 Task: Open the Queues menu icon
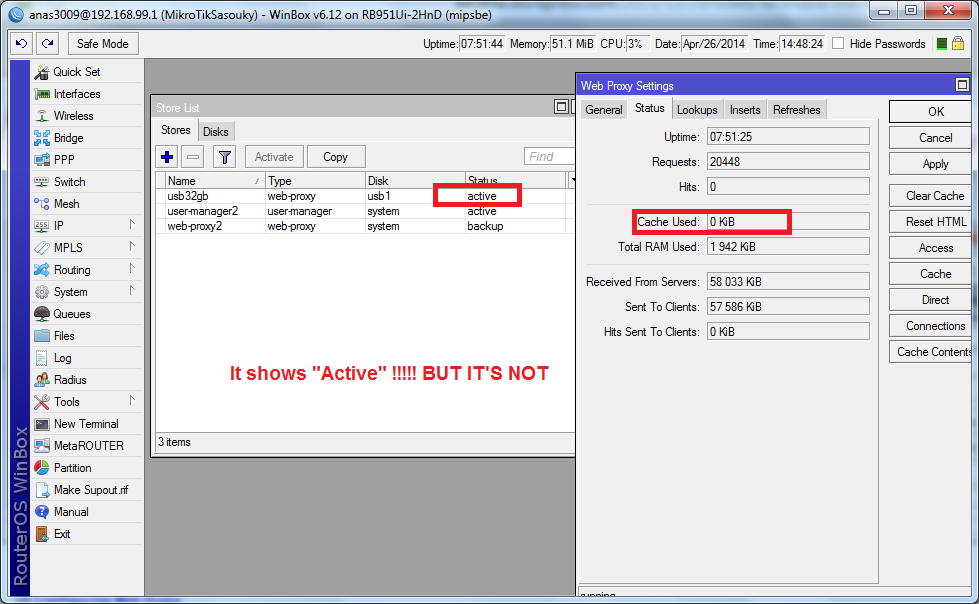[42, 314]
